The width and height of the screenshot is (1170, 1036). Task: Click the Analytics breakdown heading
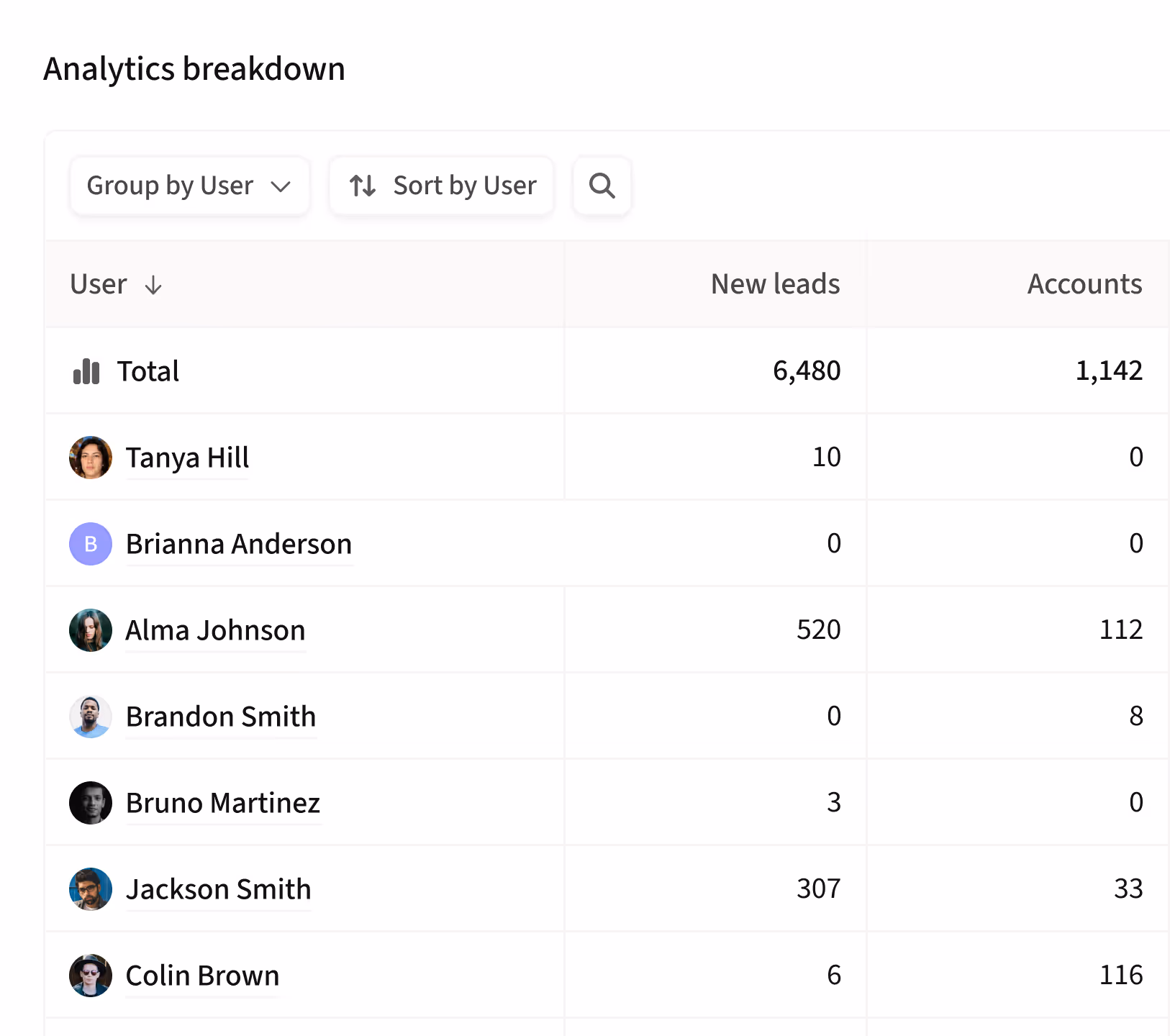[x=194, y=69]
